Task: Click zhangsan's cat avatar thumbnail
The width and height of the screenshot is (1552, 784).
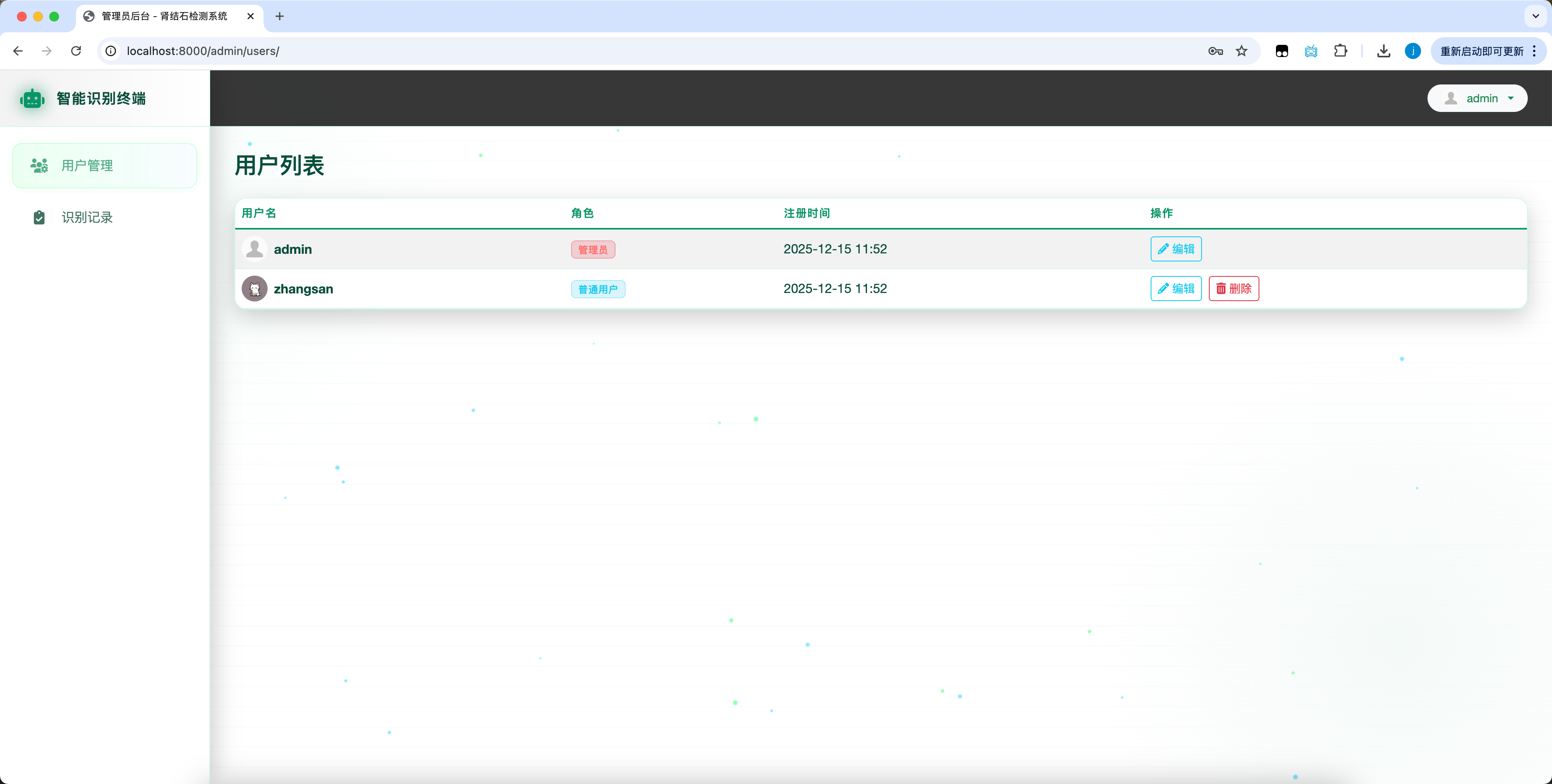Action: coord(255,289)
